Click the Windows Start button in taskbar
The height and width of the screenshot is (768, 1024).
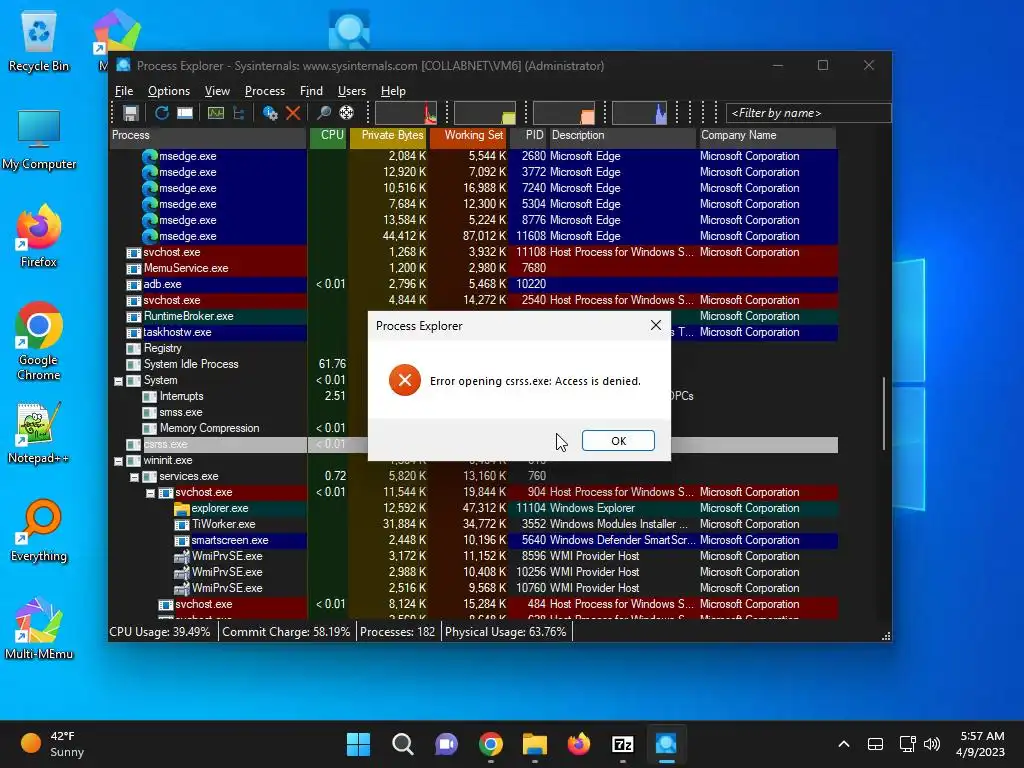[x=358, y=744]
